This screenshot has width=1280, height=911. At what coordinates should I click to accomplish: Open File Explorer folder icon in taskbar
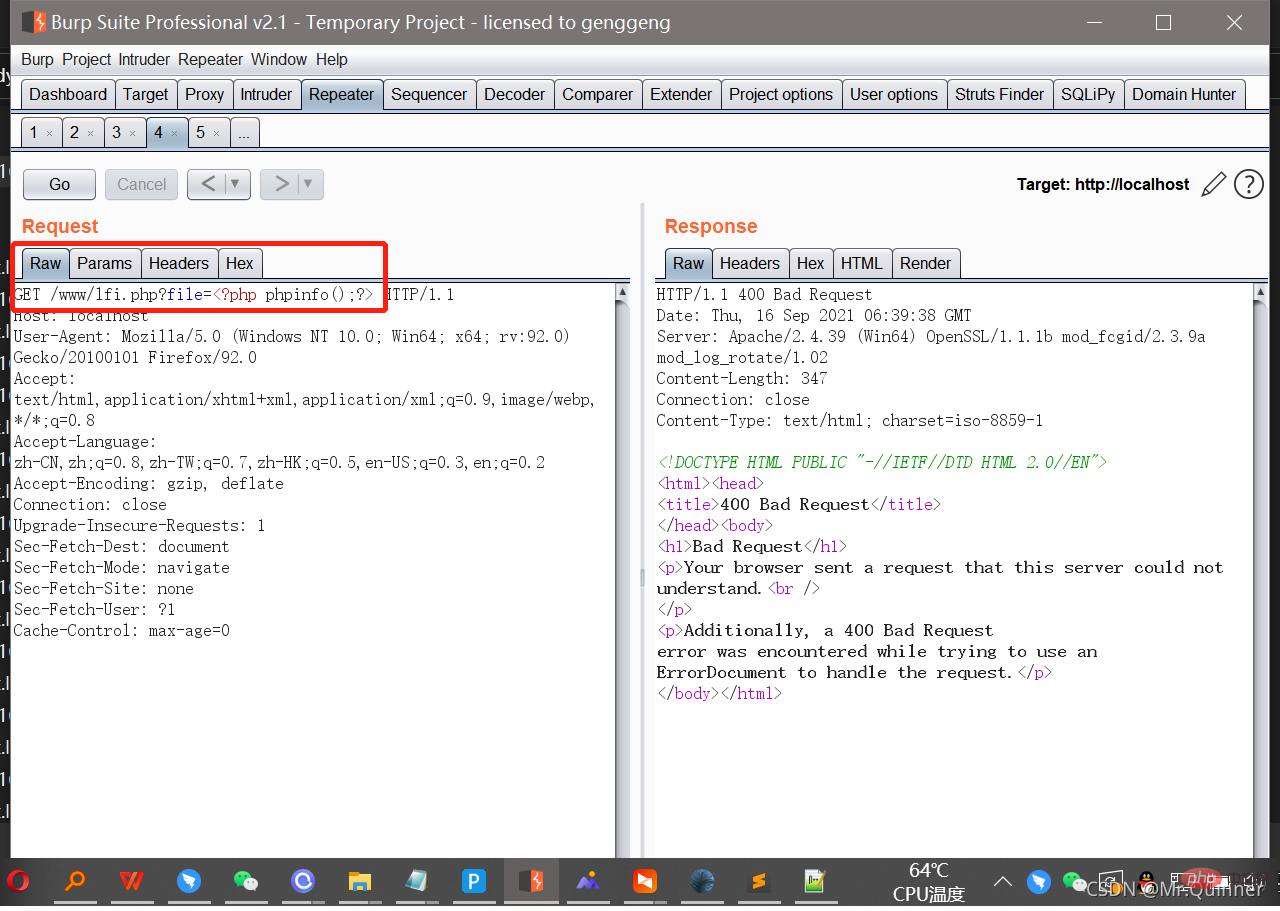click(359, 881)
